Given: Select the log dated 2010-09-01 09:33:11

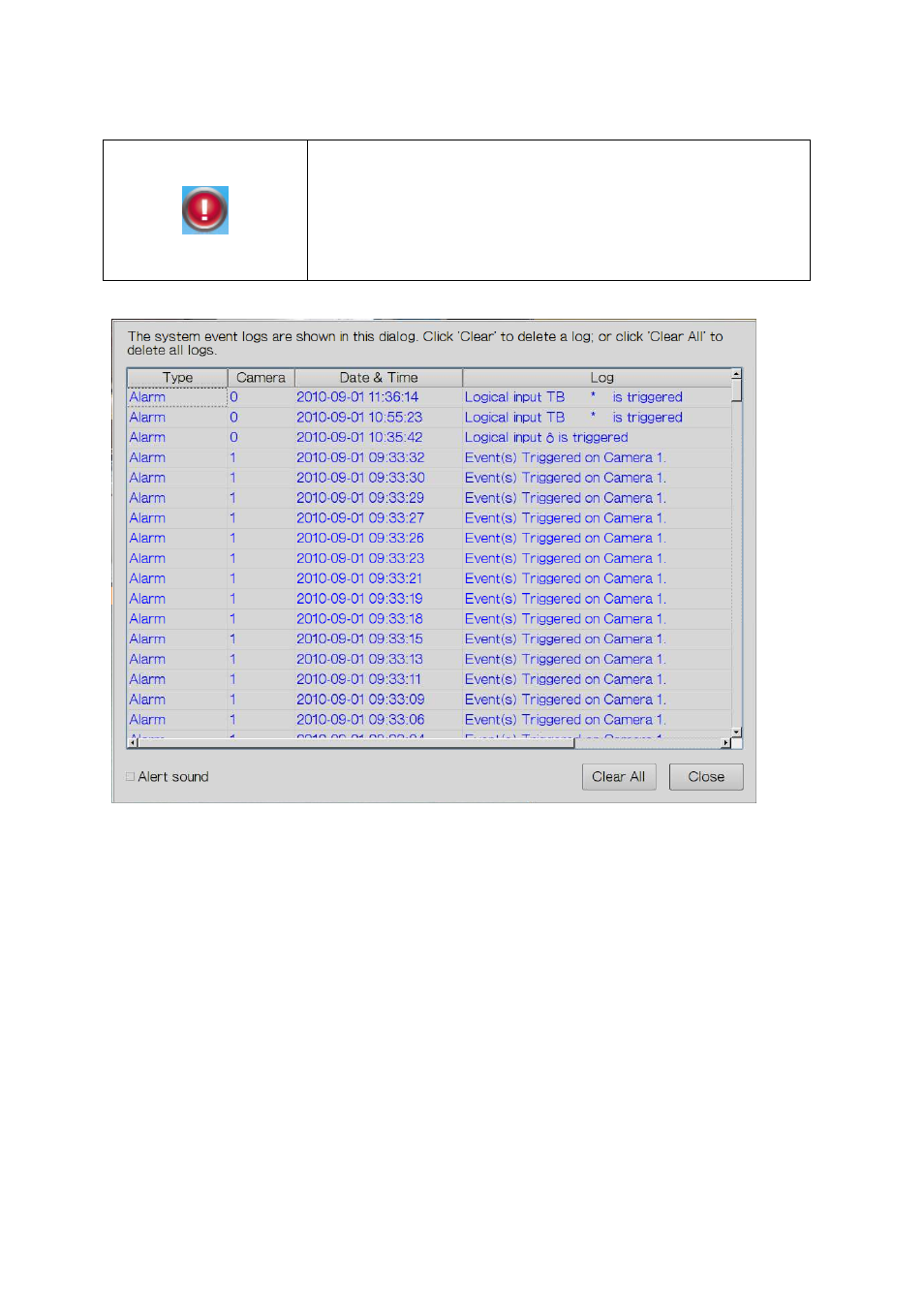Looking at the screenshot, I should 429,679.
